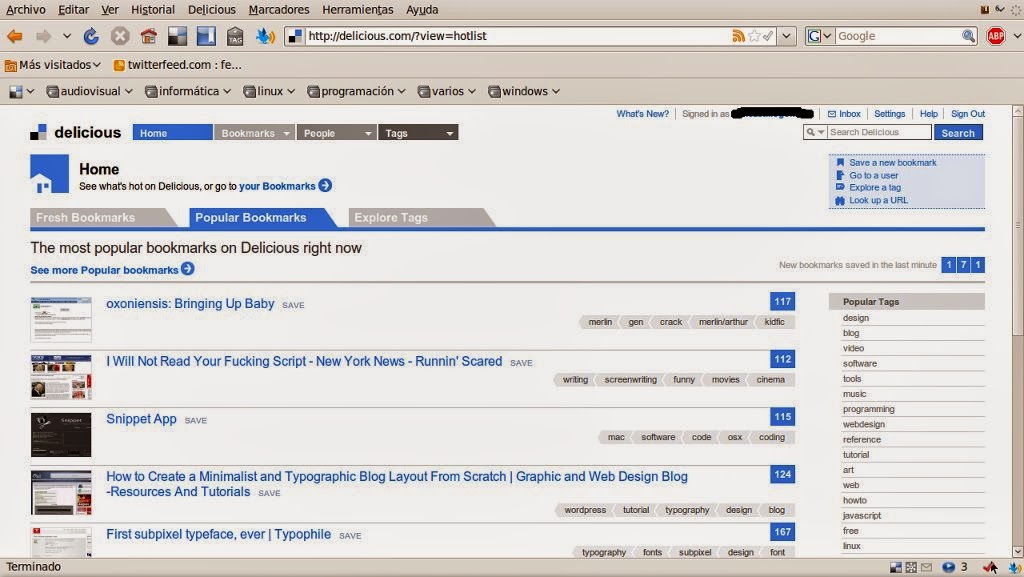Click the Adblock Plus ABP icon
The image size is (1024, 577).
point(996,37)
